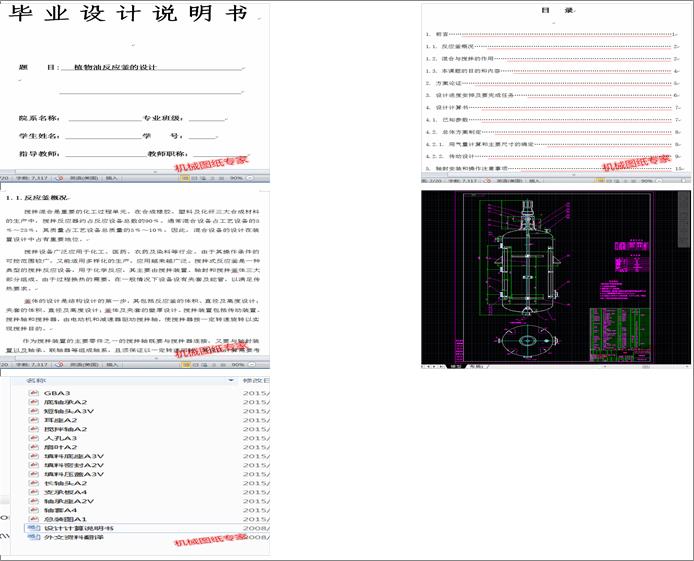Click the 耳座A2 file icon
Screen dimensions: 694x561
click(x=33, y=420)
